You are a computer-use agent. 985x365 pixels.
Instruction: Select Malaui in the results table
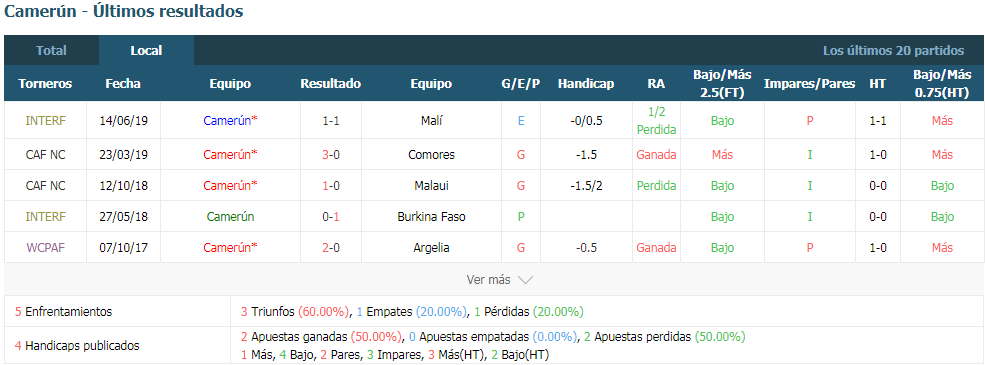click(x=431, y=186)
